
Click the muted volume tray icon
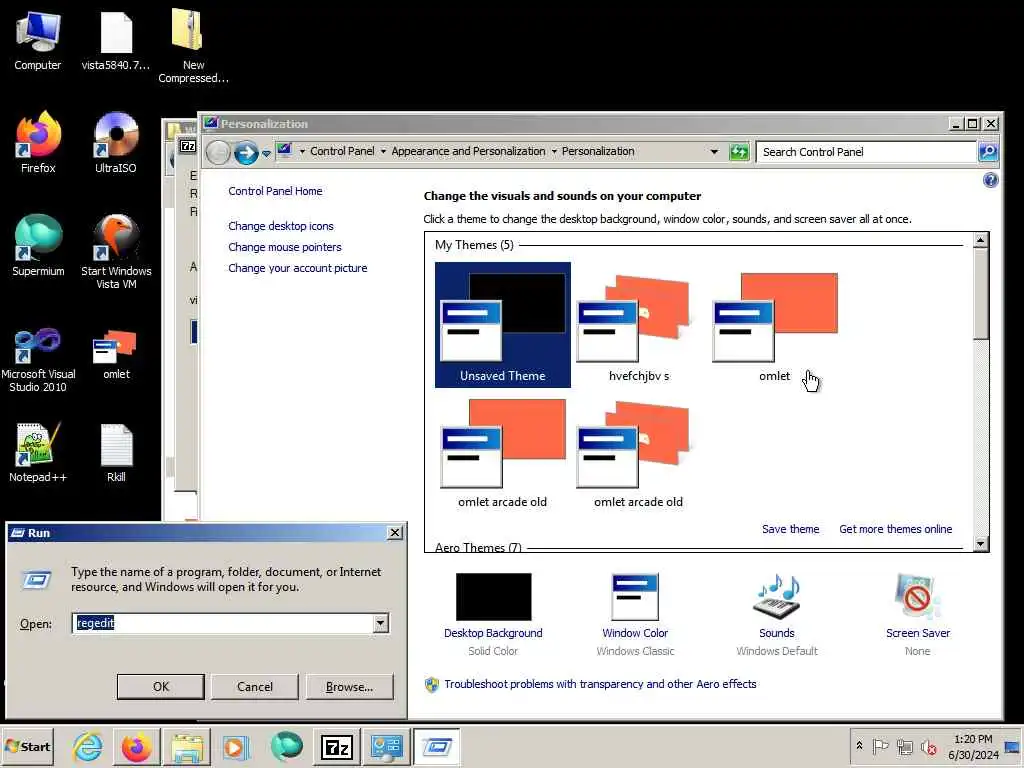click(928, 746)
